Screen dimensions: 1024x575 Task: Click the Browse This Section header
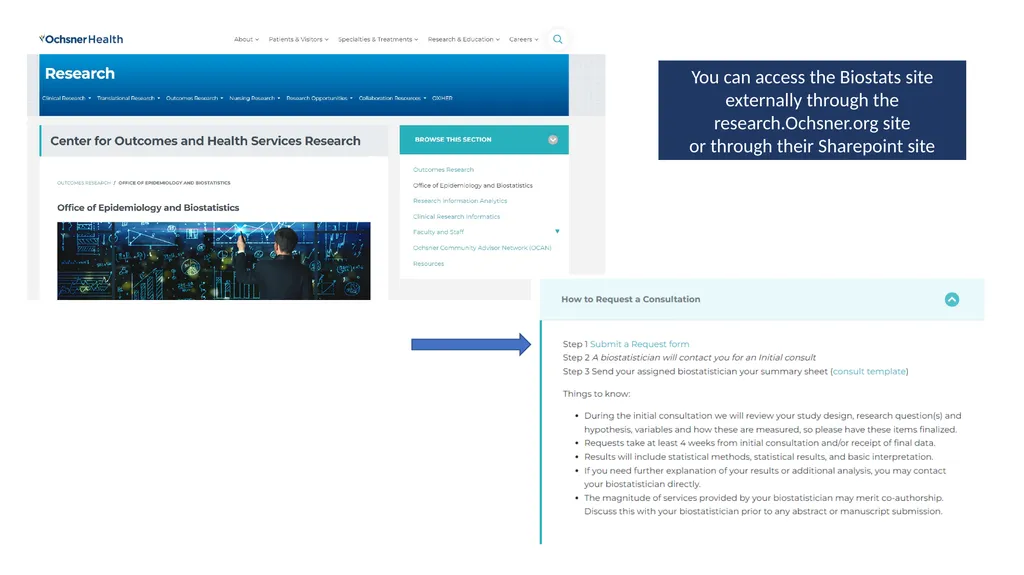484,140
